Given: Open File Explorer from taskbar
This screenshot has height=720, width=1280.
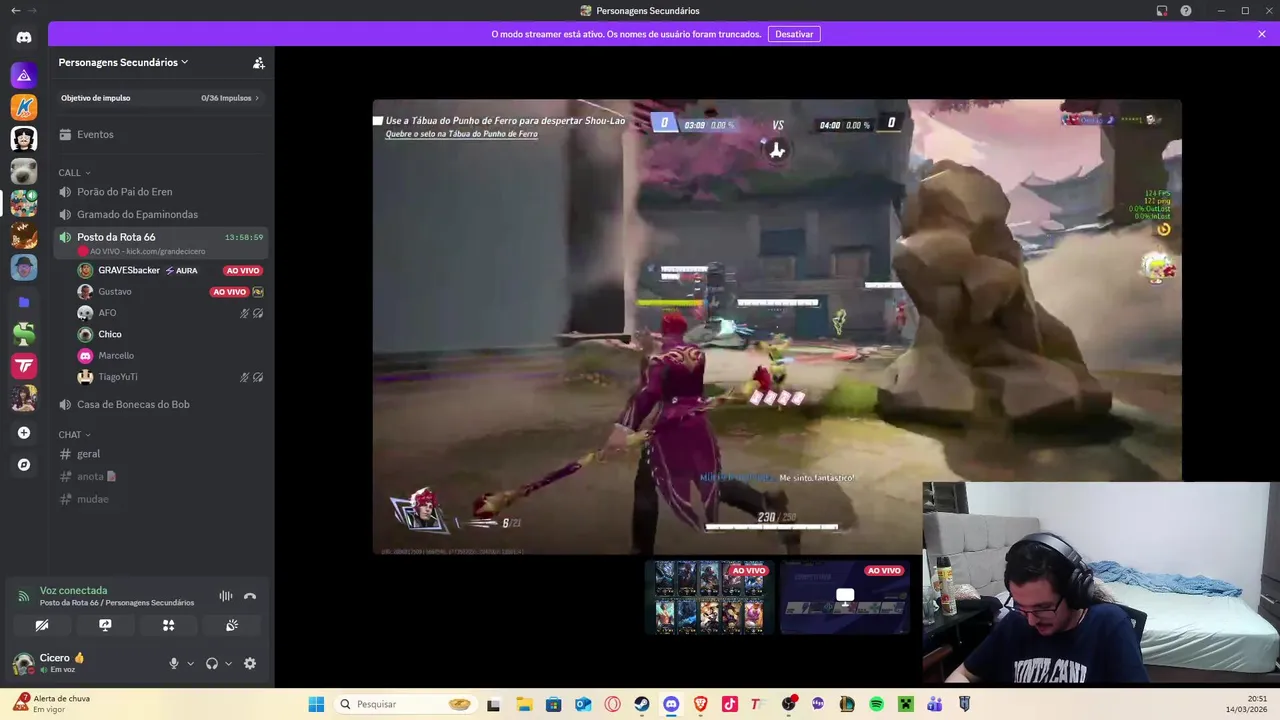Looking at the screenshot, I should pos(524,704).
